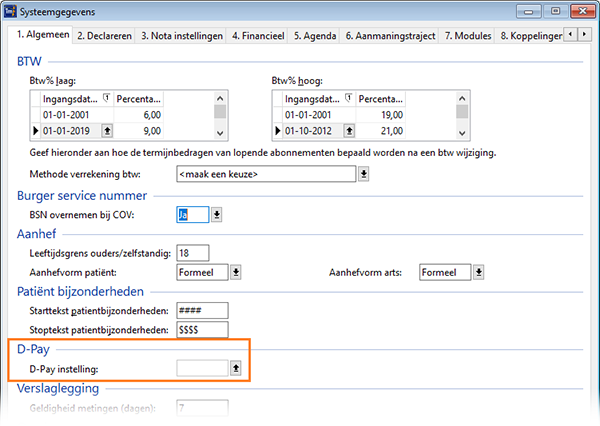
Task: Open the D-Pay instelling lookup arrow
Action: coord(236,368)
